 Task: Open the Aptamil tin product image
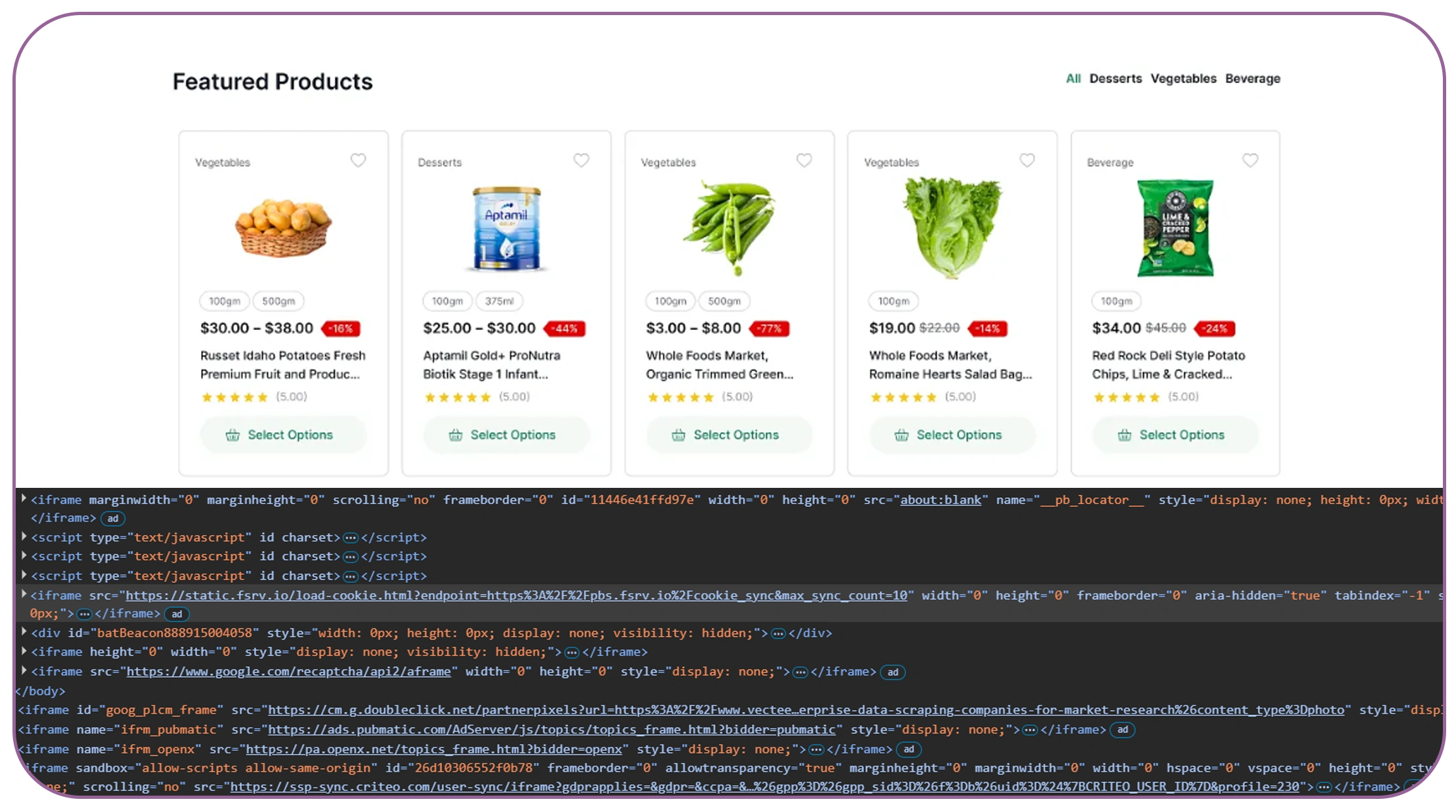506,228
